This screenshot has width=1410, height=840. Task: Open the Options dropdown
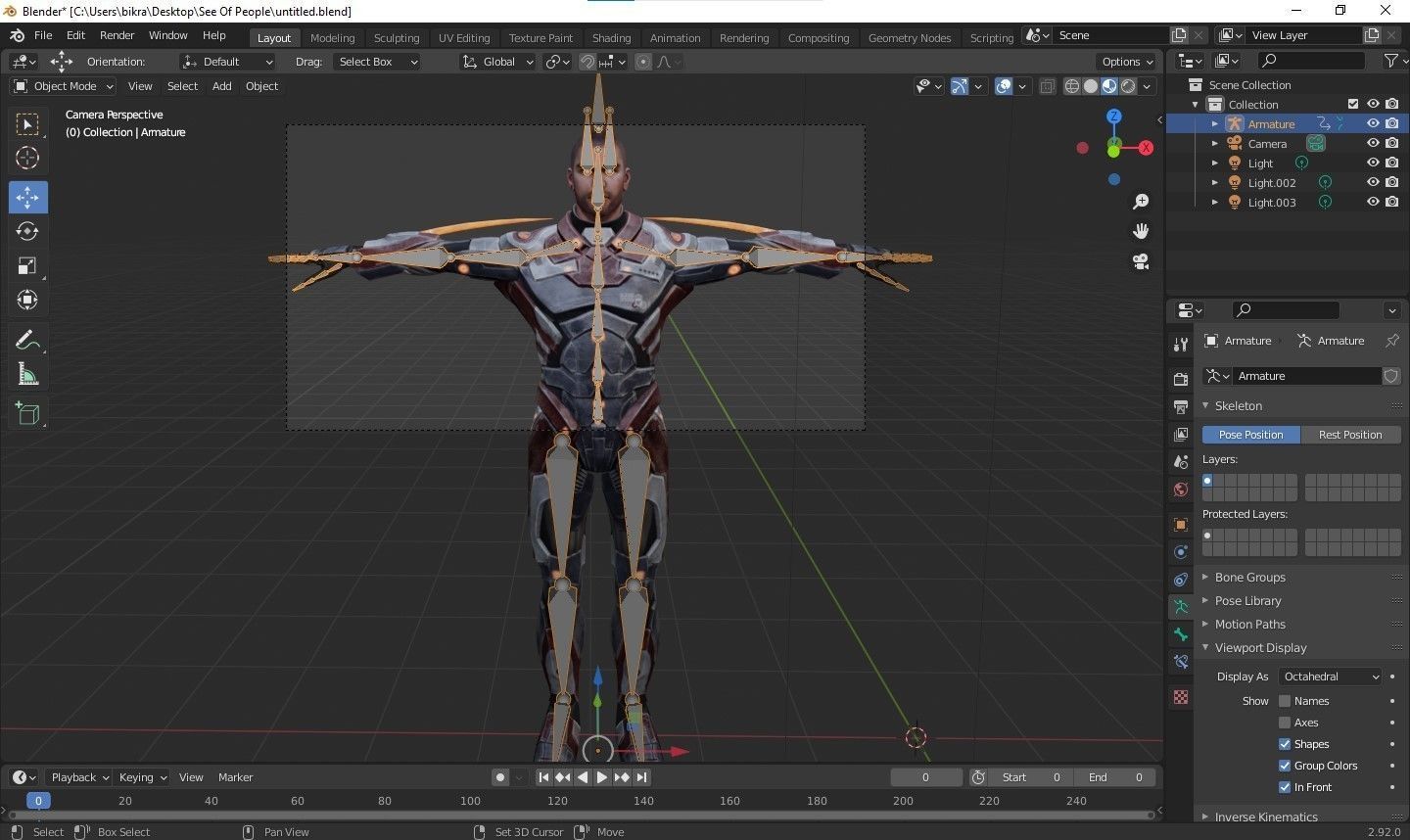[x=1127, y=62]
